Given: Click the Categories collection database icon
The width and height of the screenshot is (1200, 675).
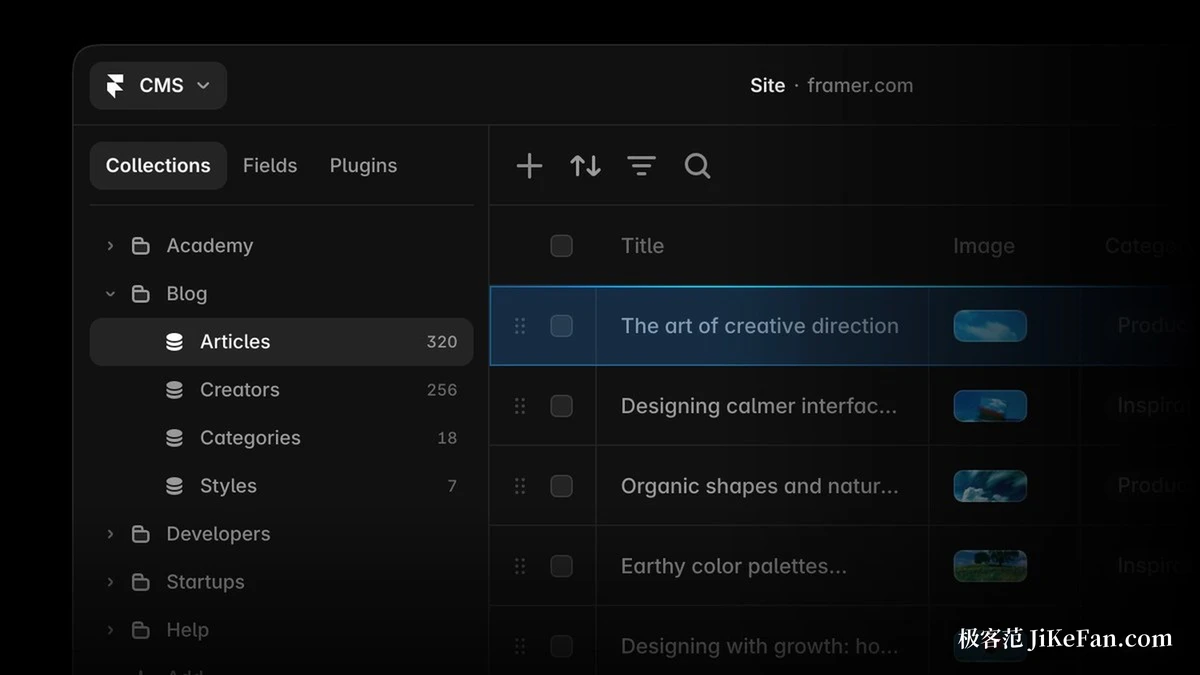Looking at the screenshot, I should [174, 438].
